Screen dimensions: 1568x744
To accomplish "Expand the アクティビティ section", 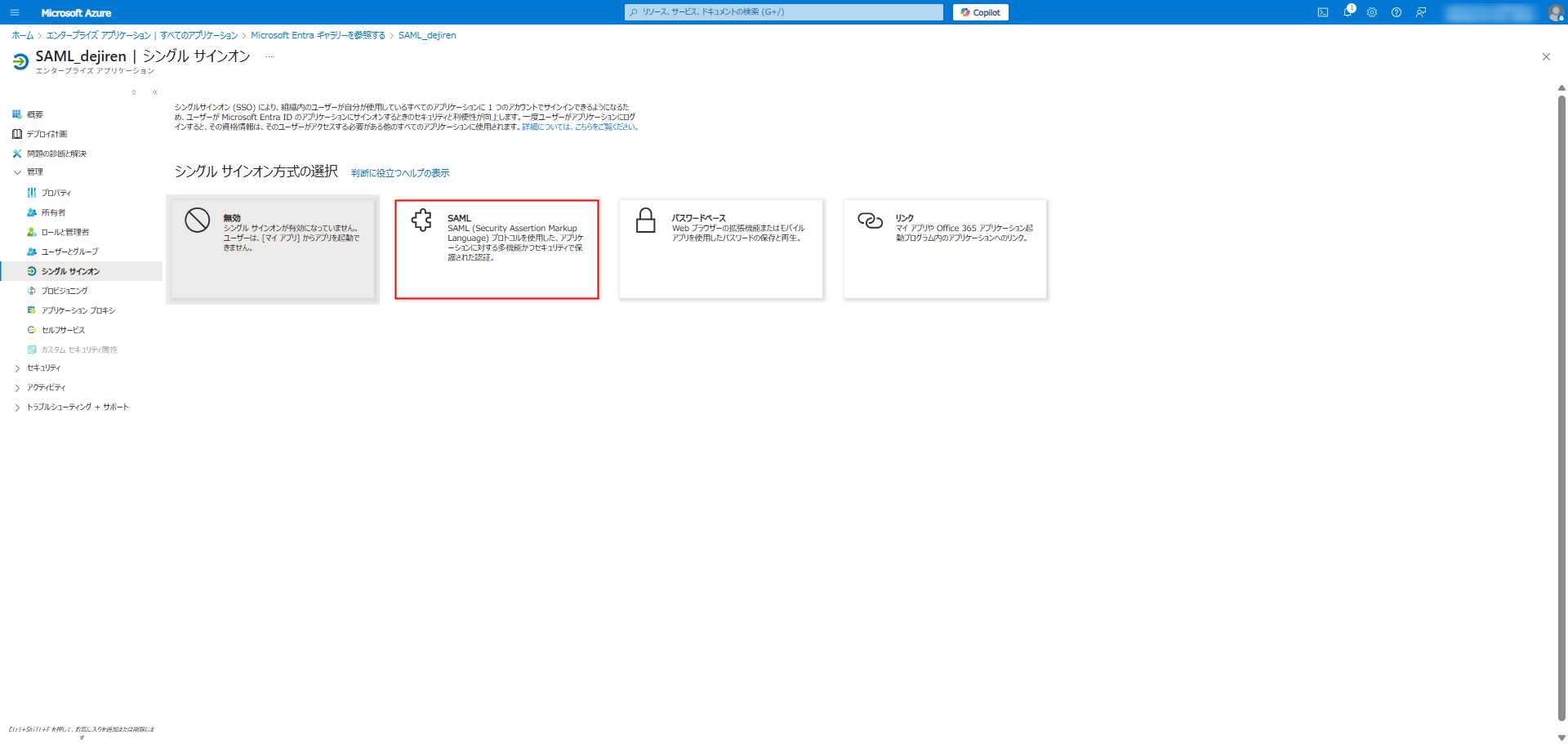I will (x=17, y=388).
